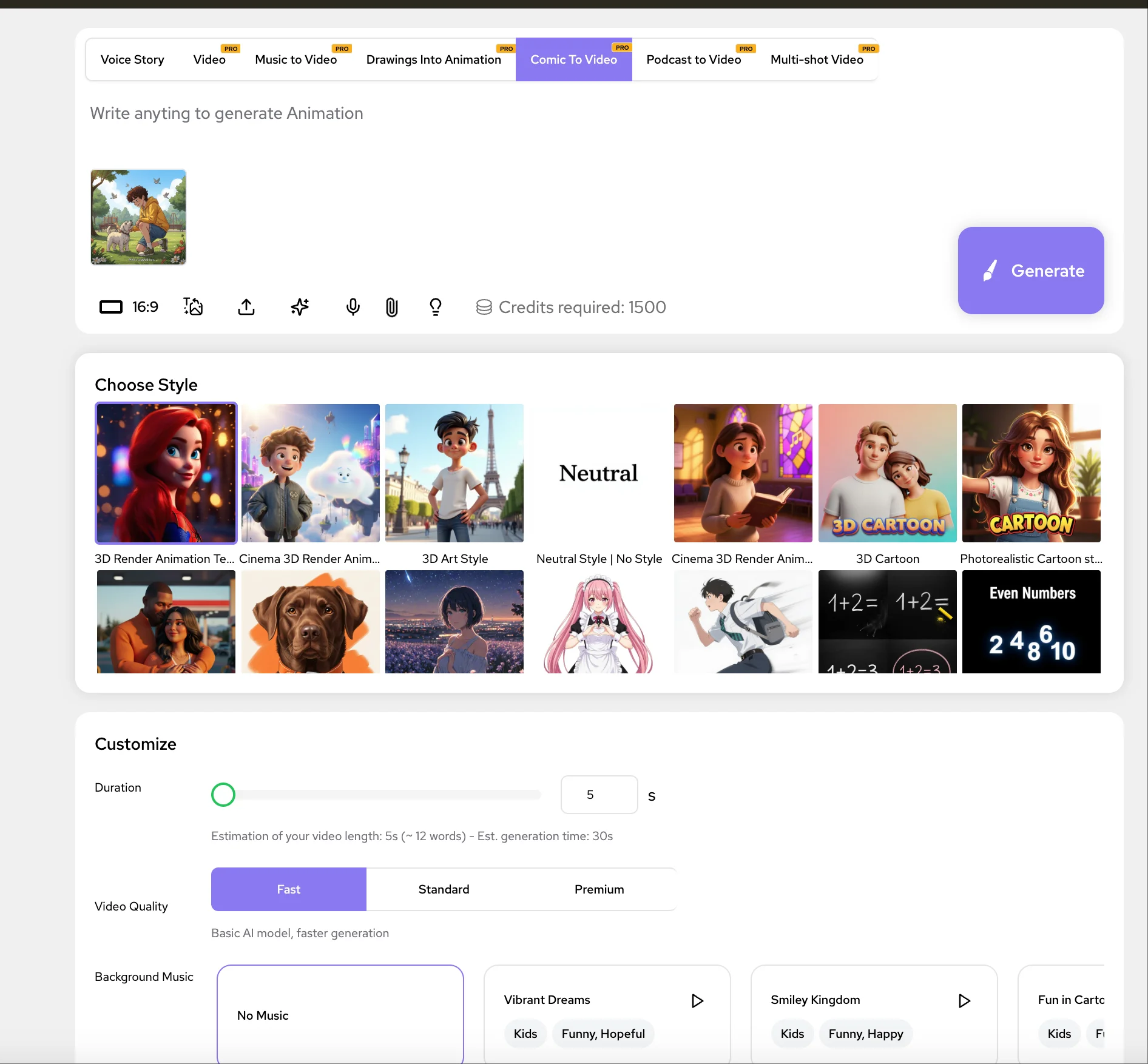Open the 16:9 aspect ratio selector

coord(129,307)
